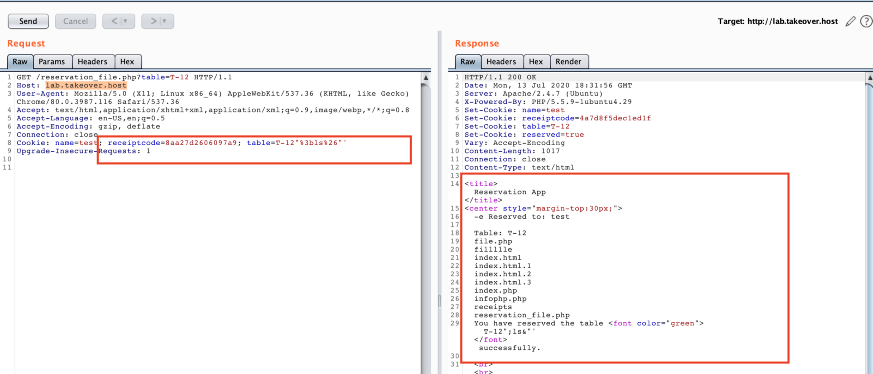This screenshot has height=374, width=873.
Task: Click the X-Powered-By PHP header
Action: tap(548, 102)
